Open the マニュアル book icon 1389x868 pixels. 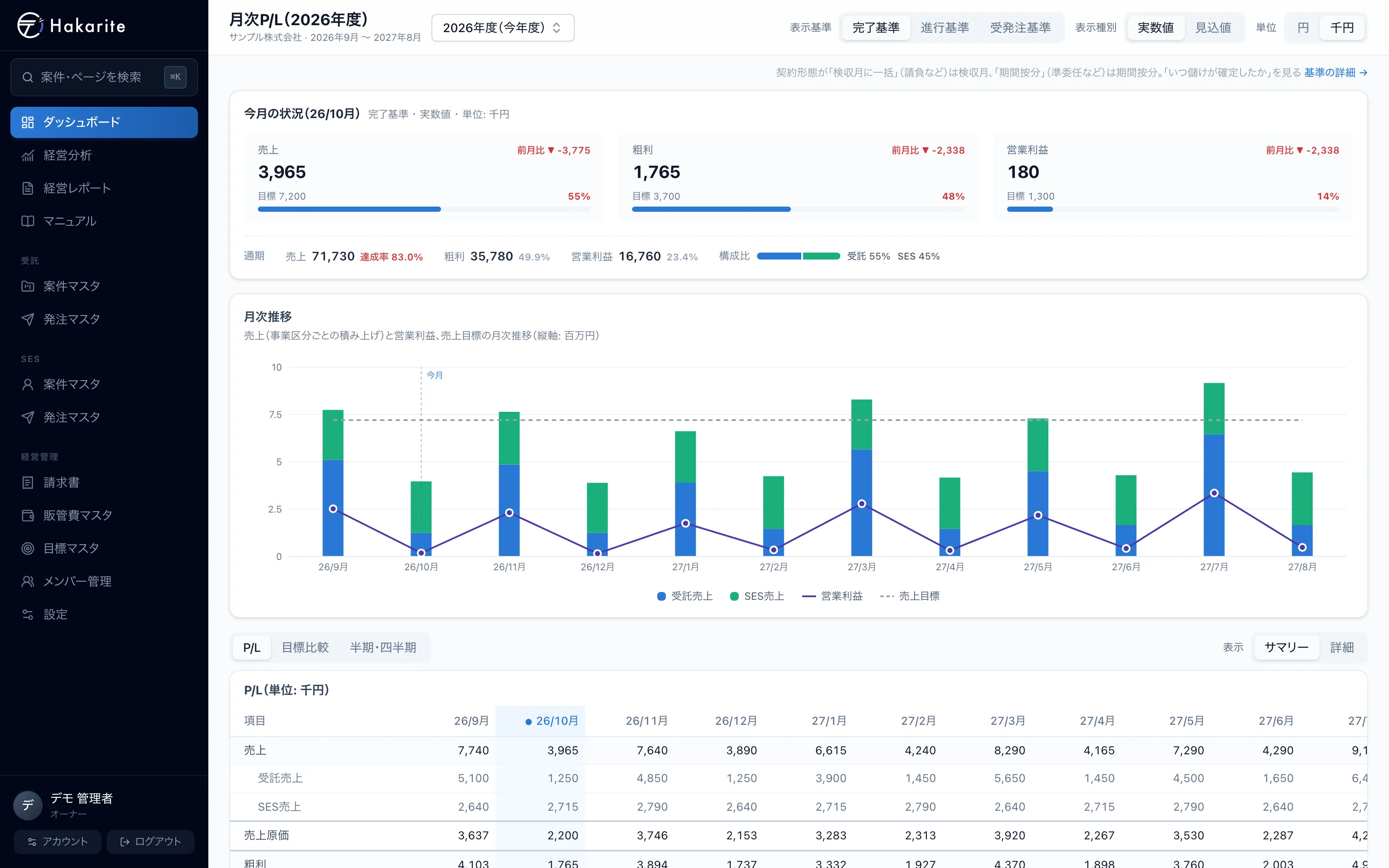pyautogui.click(x=27, y=221)
